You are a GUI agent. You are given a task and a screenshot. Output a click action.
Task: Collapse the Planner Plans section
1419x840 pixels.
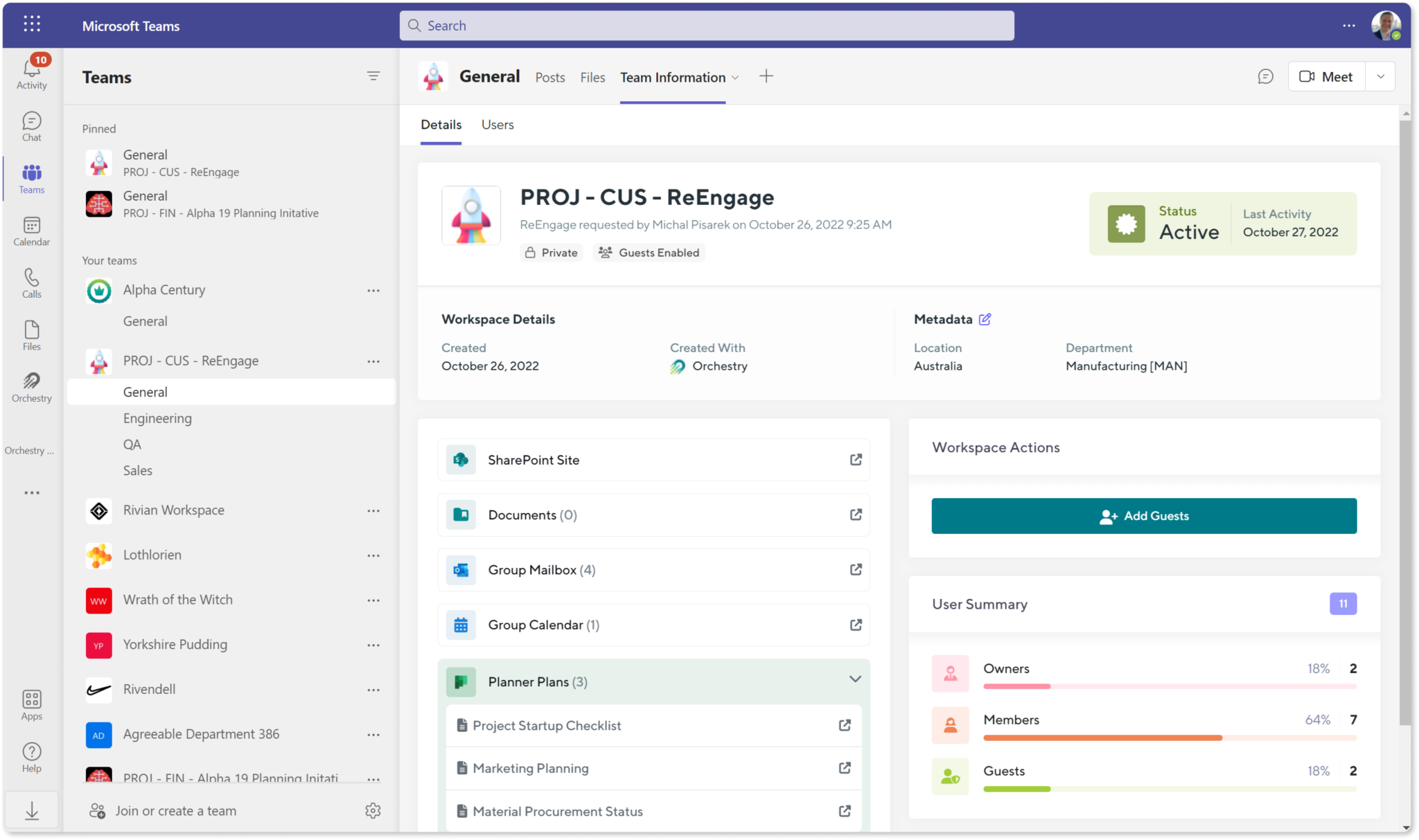[x=855, y=679]
